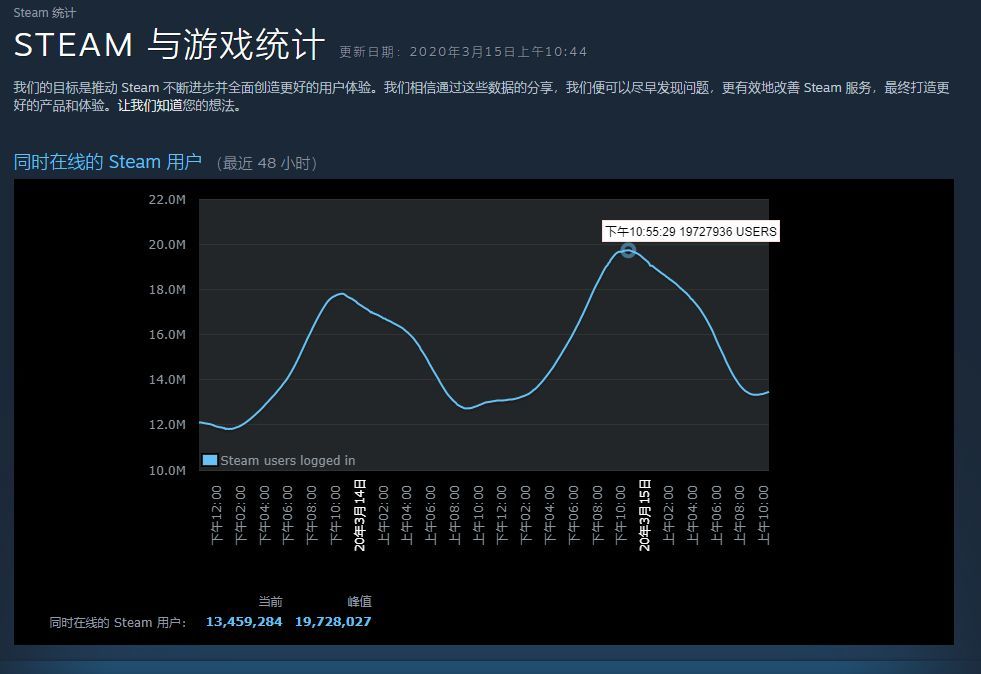Click the 22.0M y-axis label

[x=167, y=200]
